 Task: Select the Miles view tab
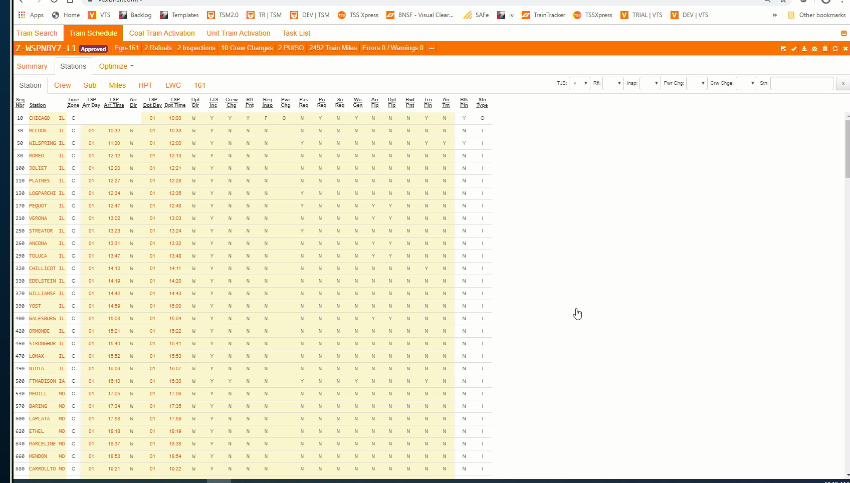117,85
